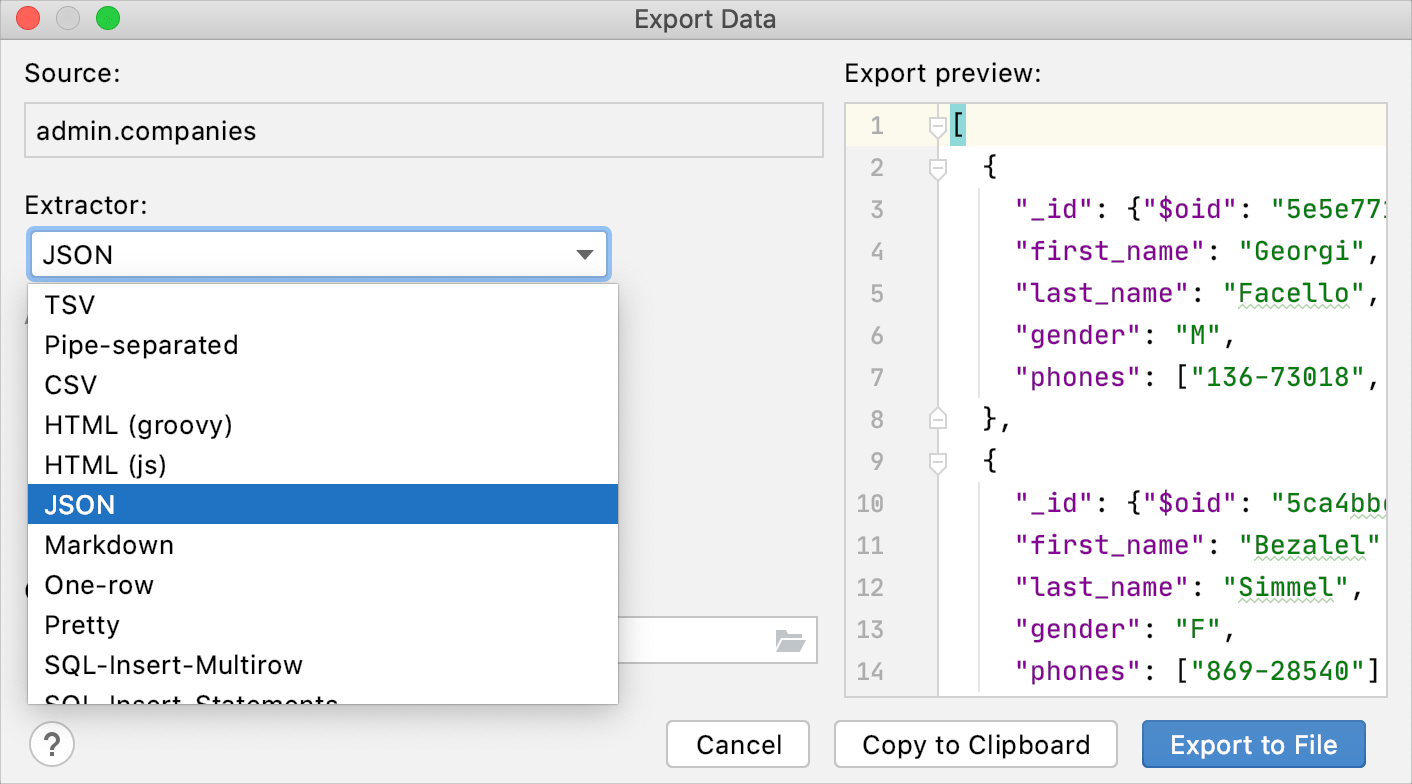Click Copy to Clipboard
The width and height of the screenshot is (1412, 784).
click(975, 744)
